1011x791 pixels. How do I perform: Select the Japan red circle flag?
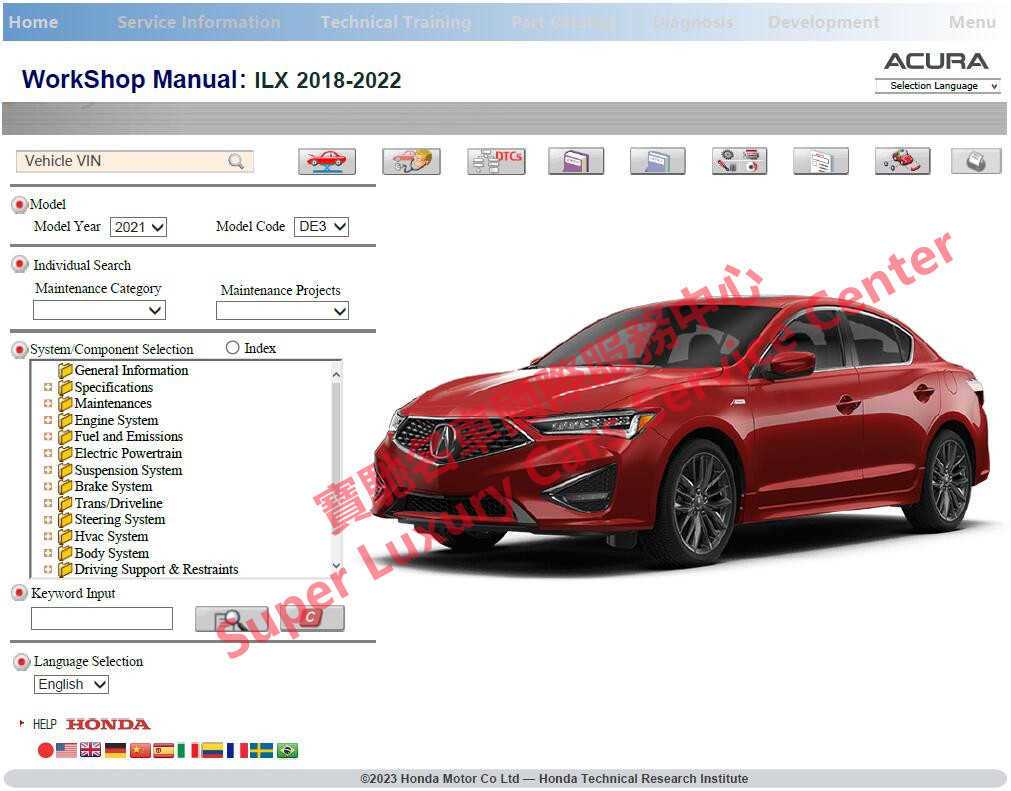point(45,750)
